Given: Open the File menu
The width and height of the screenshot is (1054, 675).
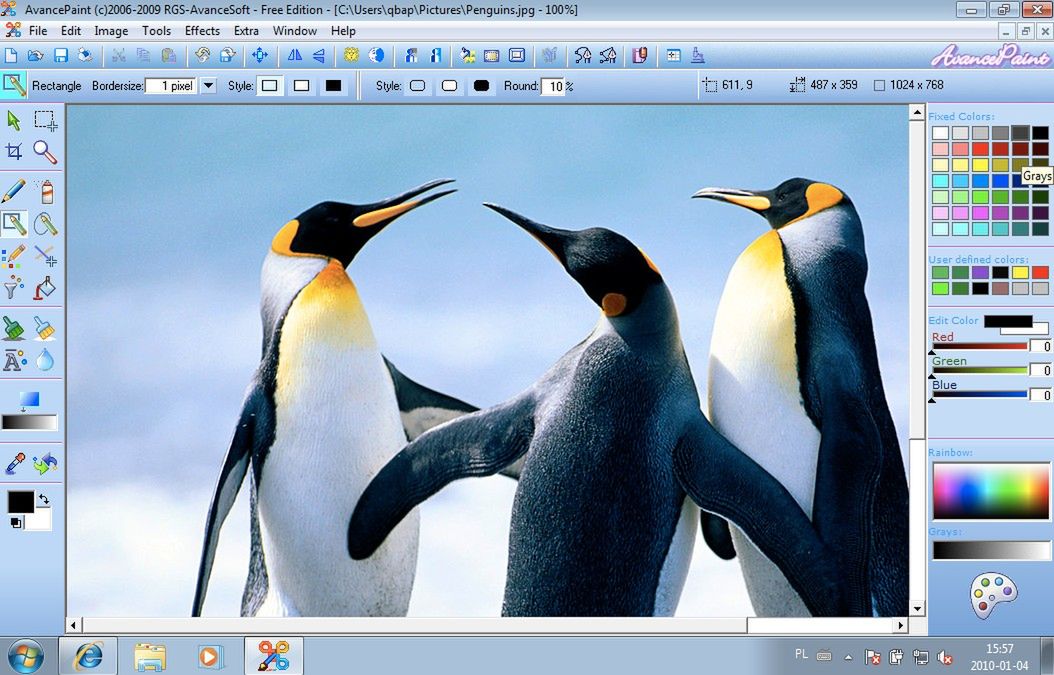Looking at the screenshot, I should click(x=38, y=31).
